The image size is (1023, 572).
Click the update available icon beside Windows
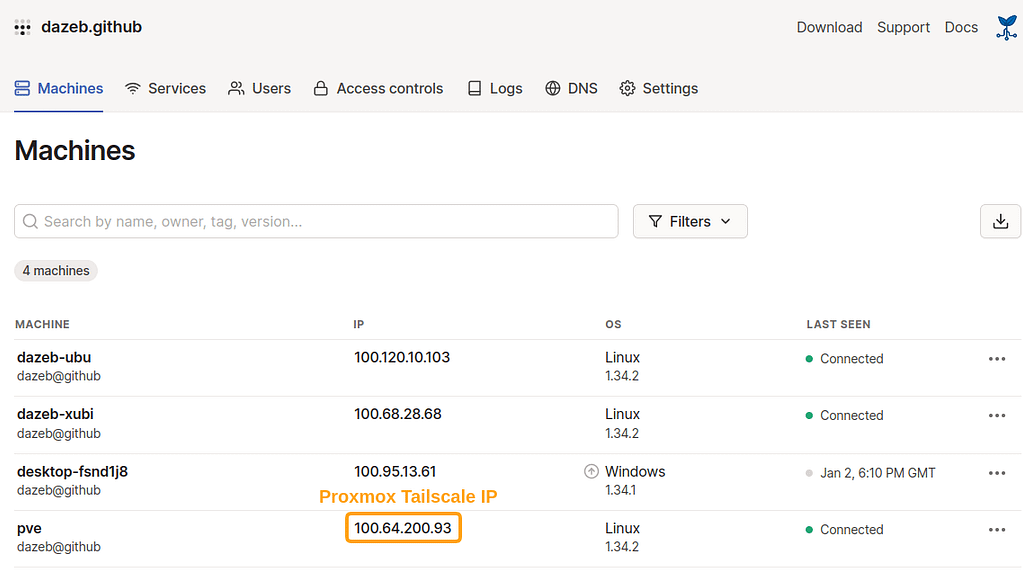591,471
